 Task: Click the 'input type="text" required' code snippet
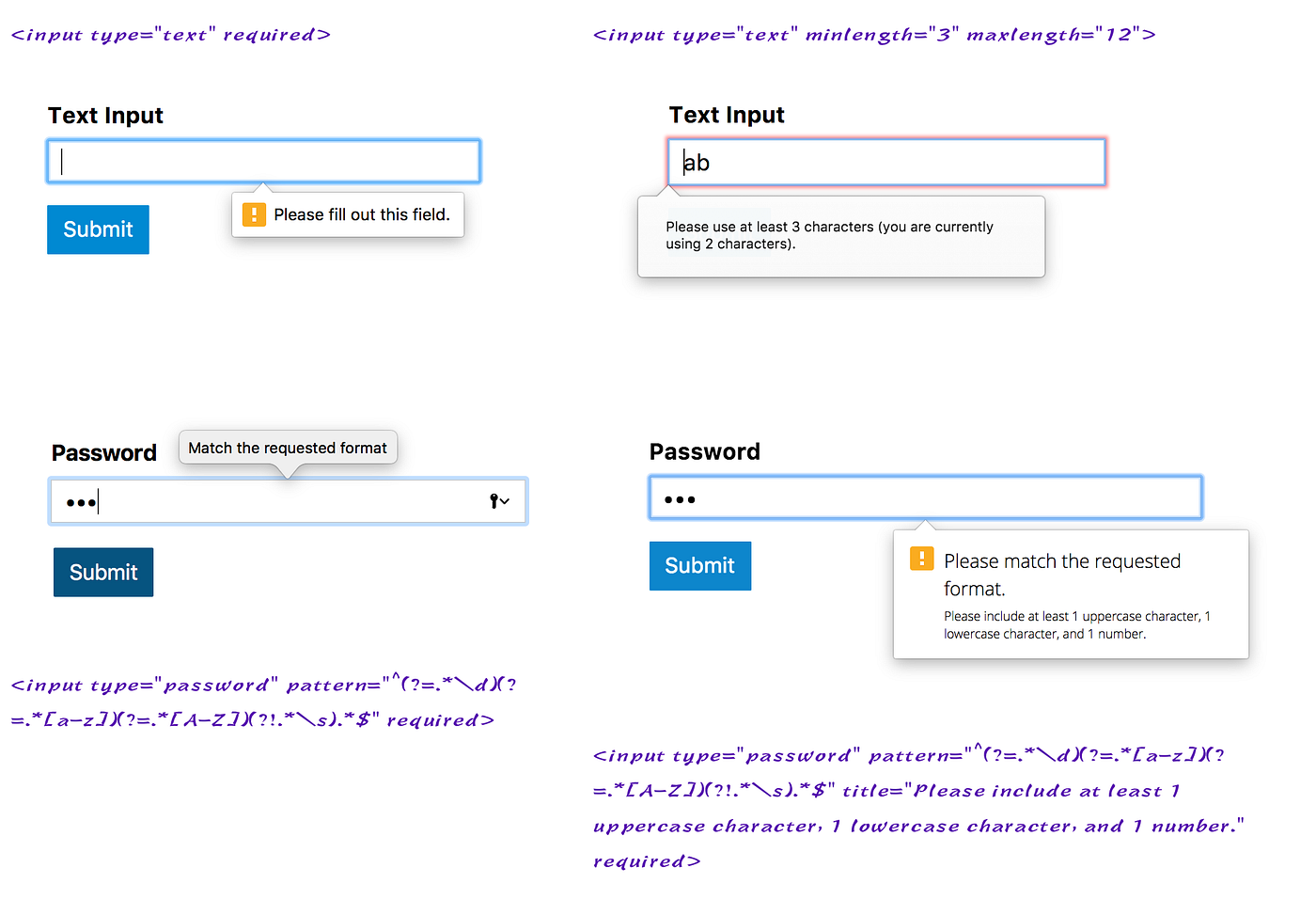(171, 35)
